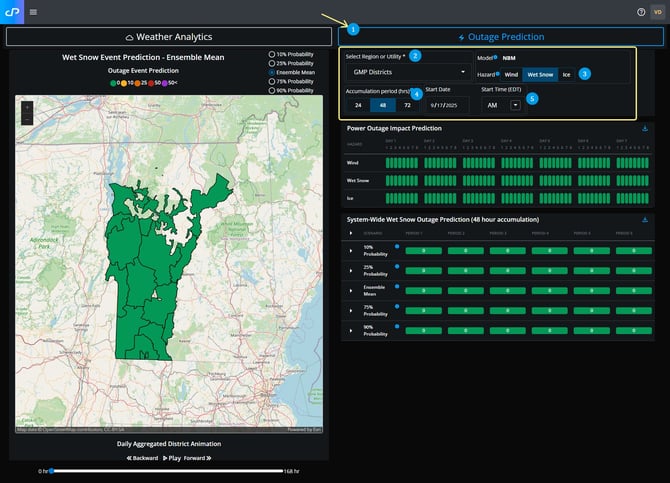Click the animation hour timeline slider
670x483 pixels.
tap(165, 470)
